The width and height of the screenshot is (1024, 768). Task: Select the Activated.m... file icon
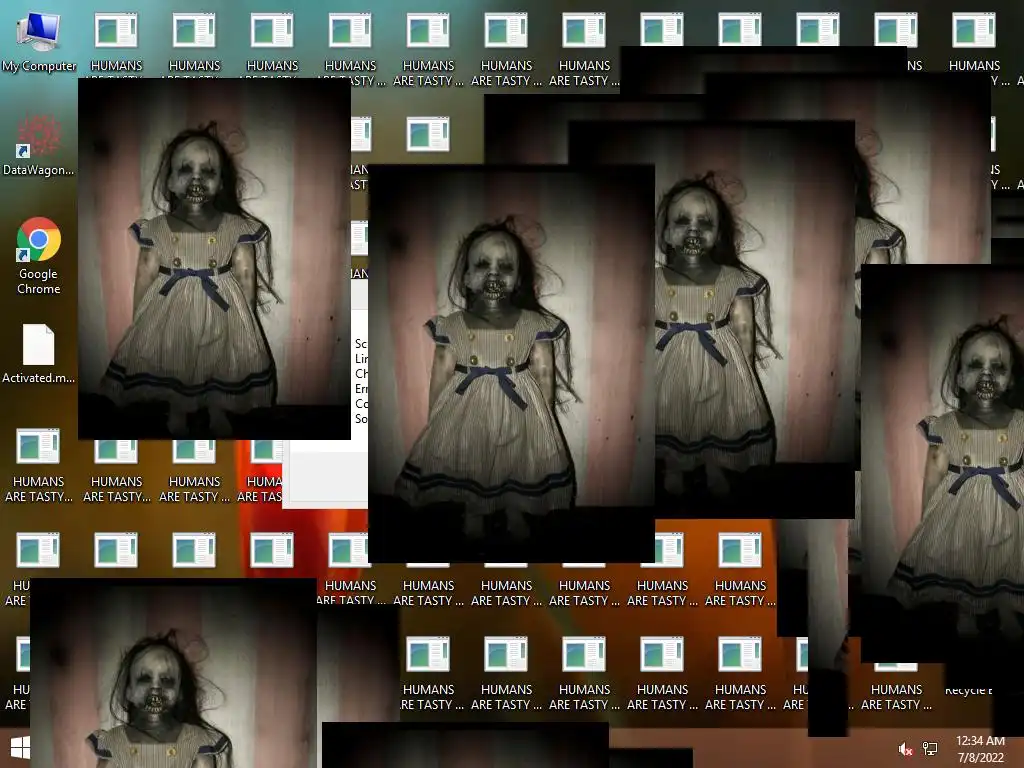click(x=39, y=353)
